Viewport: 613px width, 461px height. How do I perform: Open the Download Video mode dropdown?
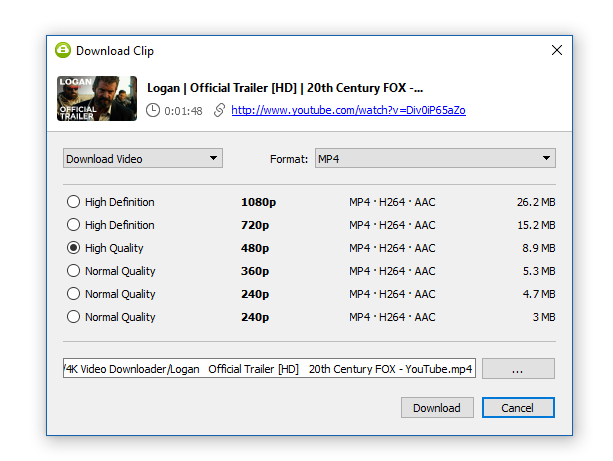[x=143, y=158]
